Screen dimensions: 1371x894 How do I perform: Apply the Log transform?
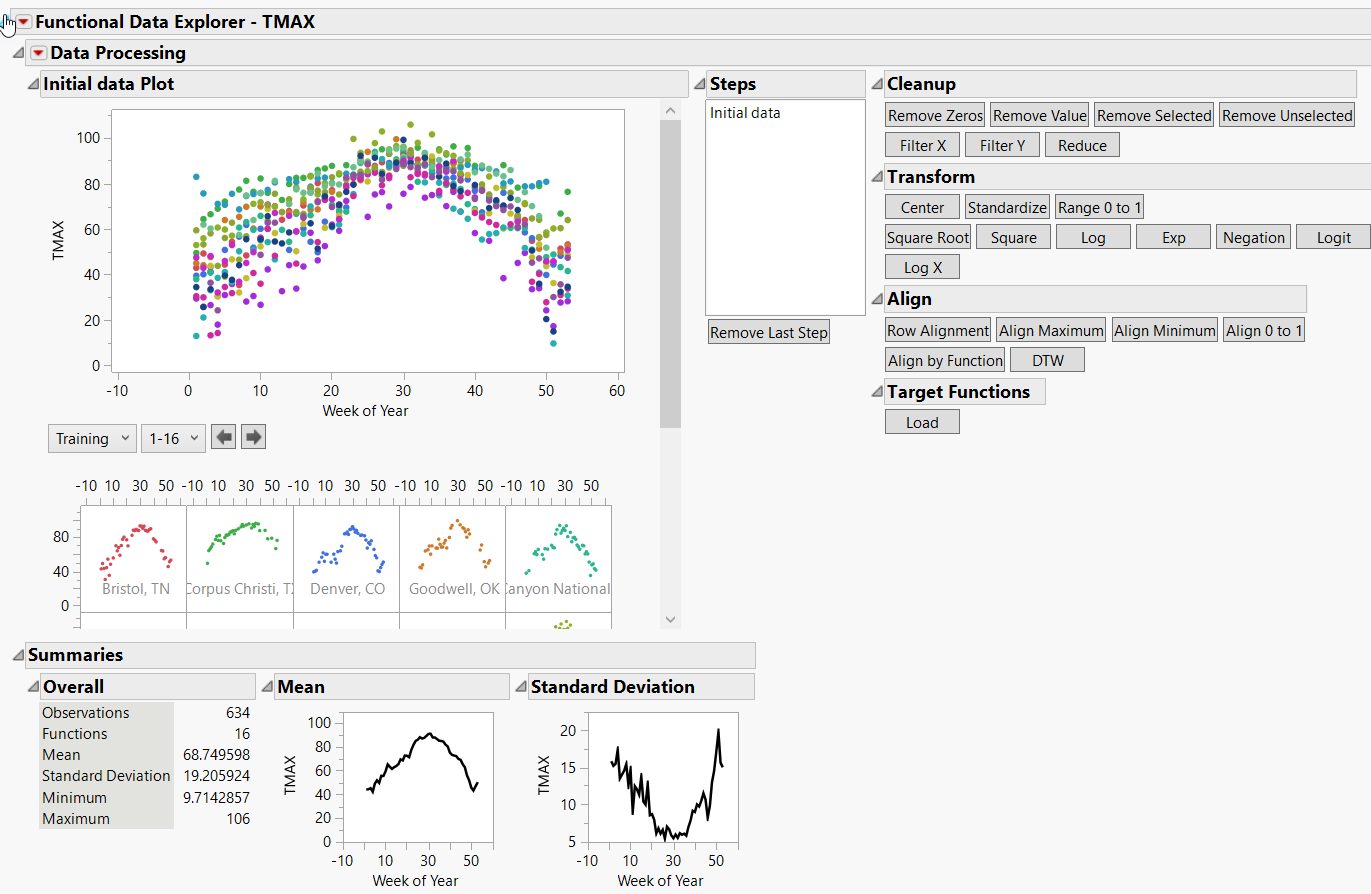(x=1092, y=237)
